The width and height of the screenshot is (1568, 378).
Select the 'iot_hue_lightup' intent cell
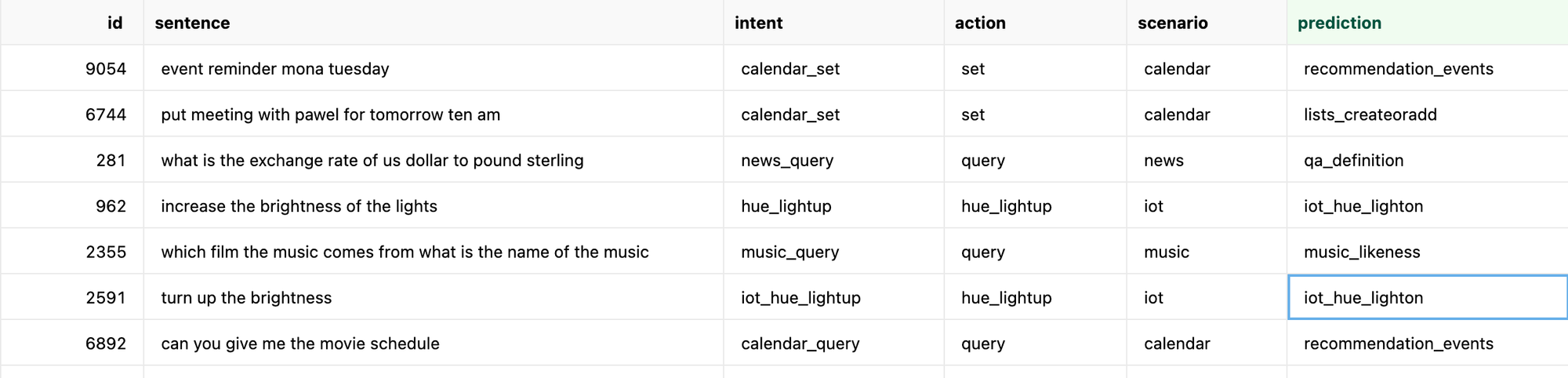coord(800,298)
